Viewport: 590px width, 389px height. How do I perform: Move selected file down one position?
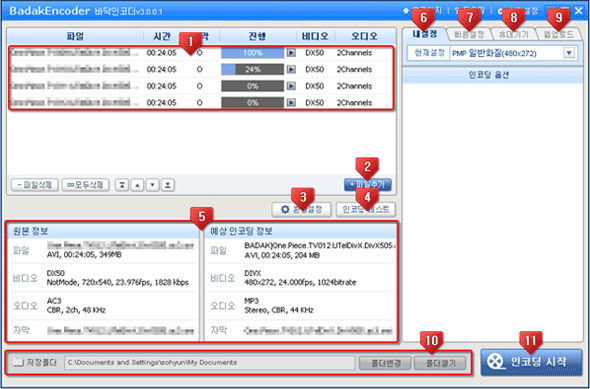[152, 185]
